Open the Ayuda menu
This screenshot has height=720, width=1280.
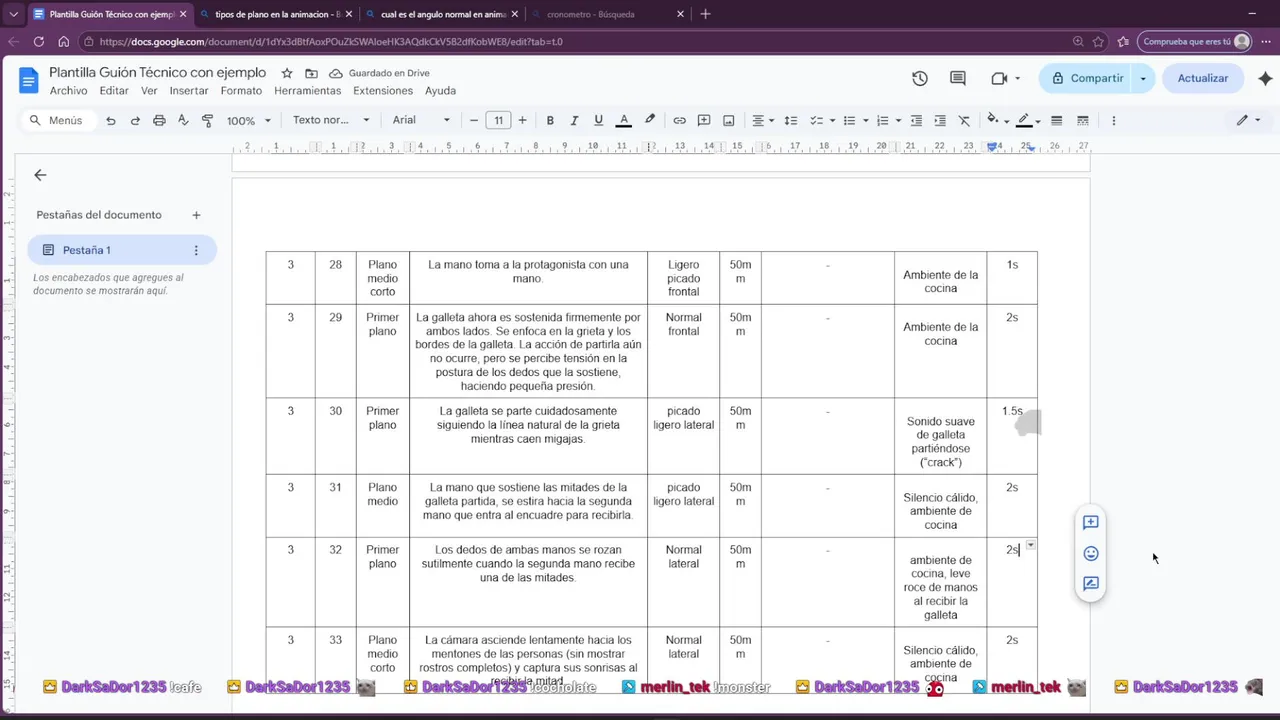click(440, 91)
